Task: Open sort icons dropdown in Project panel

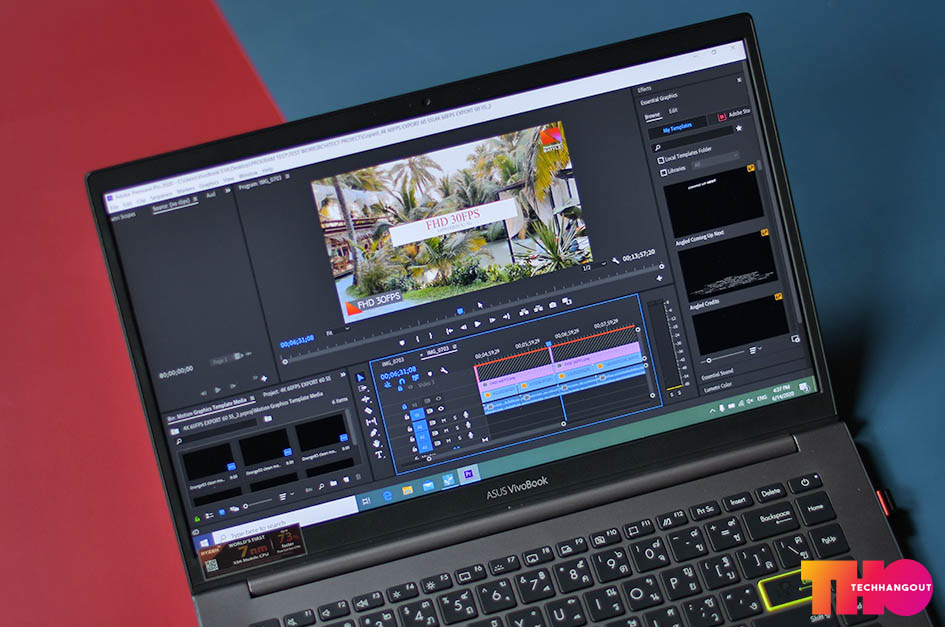Action: (285, 496)
